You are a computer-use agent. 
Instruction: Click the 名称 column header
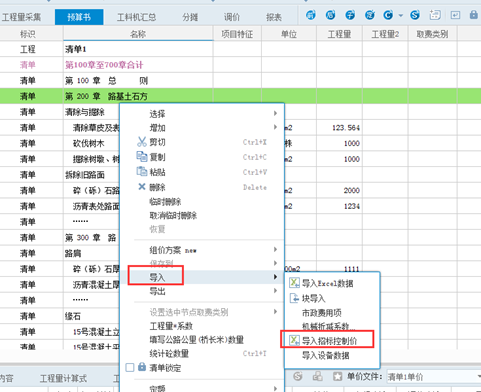[x=138, y=34]
